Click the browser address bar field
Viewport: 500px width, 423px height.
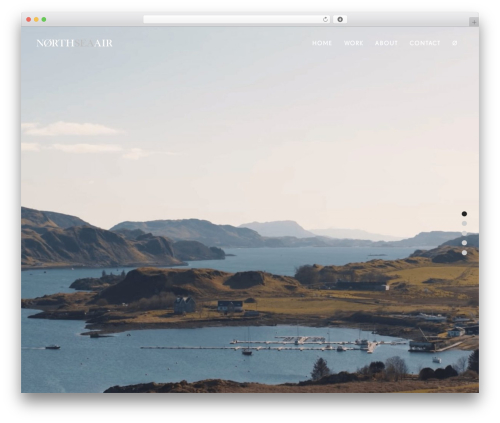236,19
